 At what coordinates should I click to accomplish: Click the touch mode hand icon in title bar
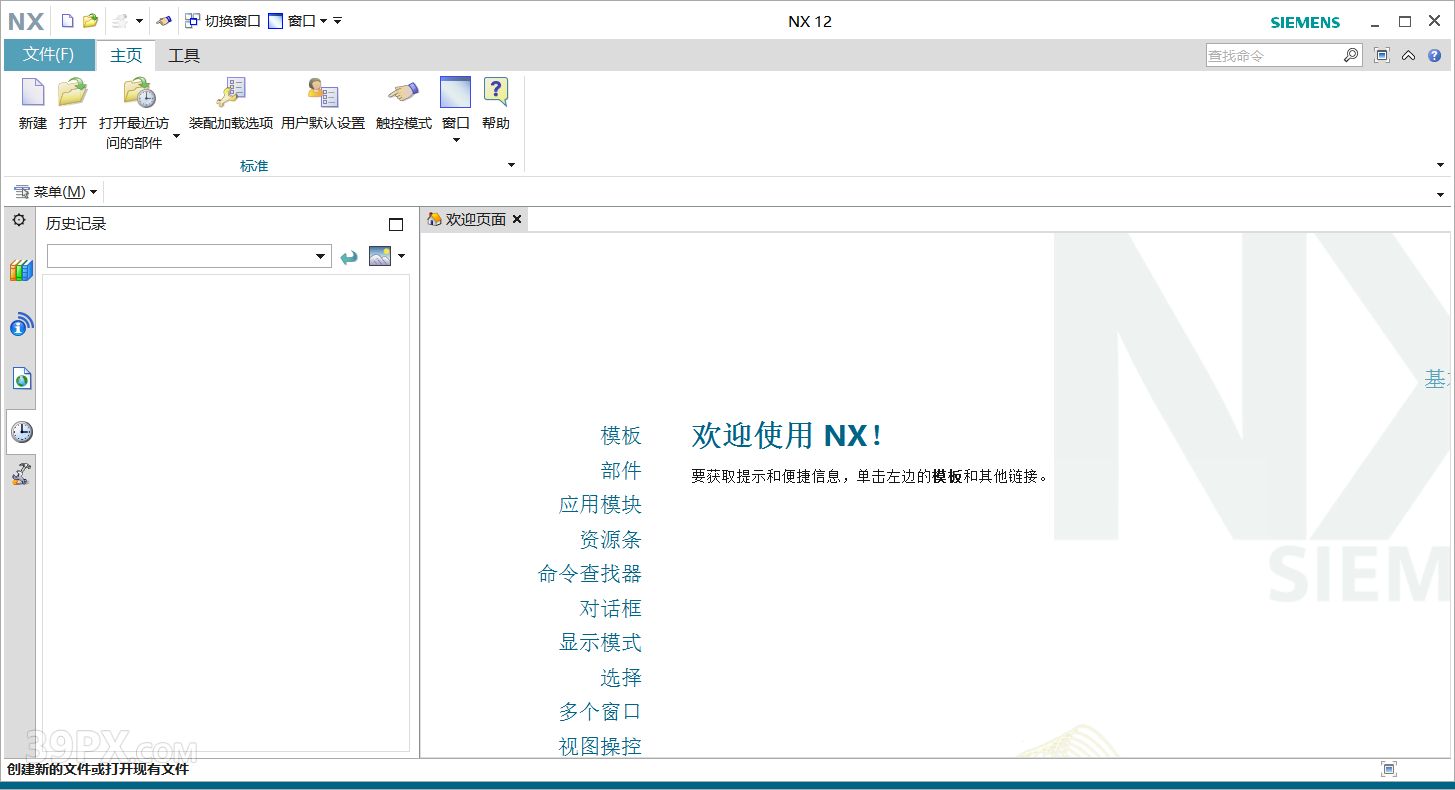coord(164,20)
